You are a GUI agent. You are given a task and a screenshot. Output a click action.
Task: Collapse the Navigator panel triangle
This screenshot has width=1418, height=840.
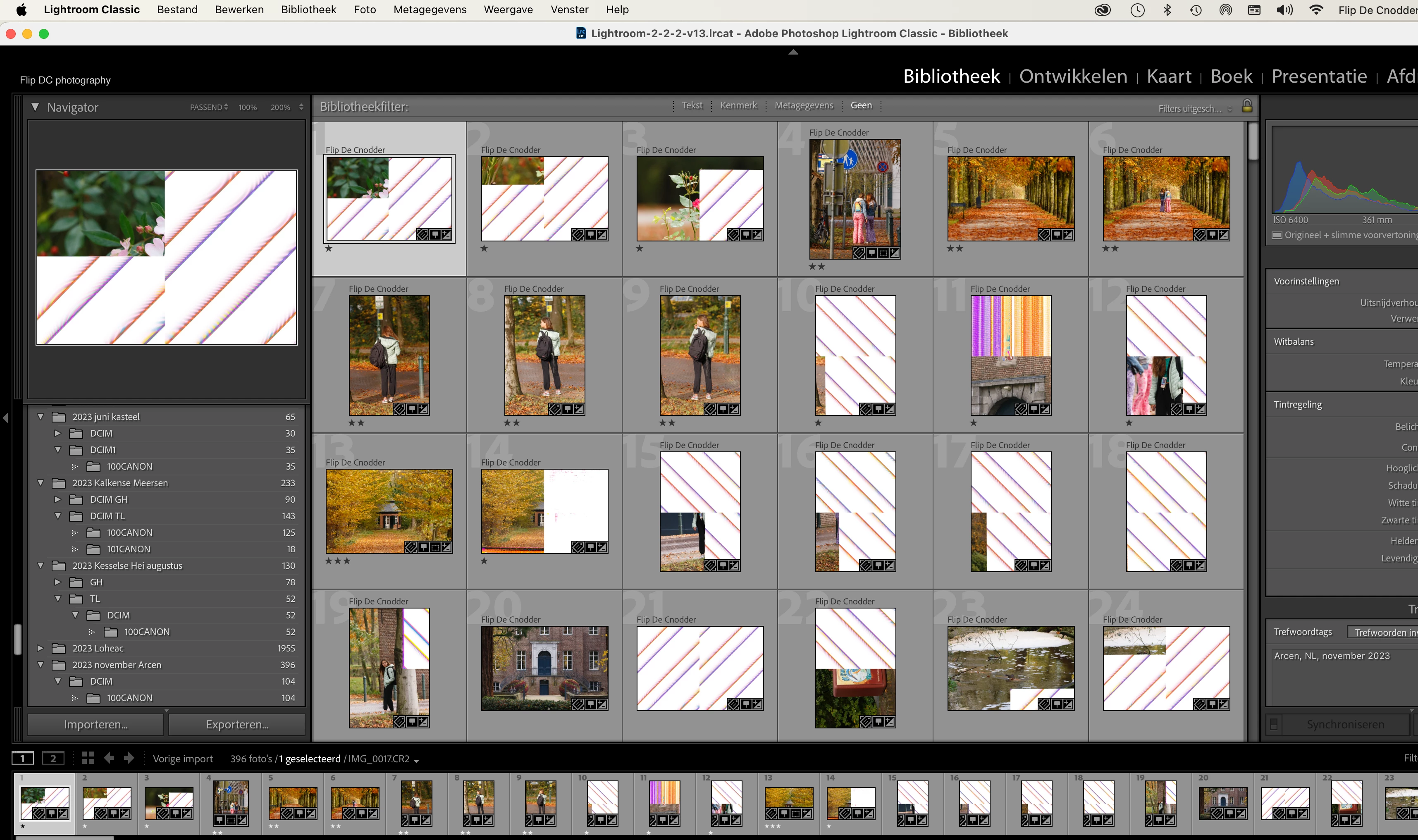pyautogui.click(x=35, y=107)
